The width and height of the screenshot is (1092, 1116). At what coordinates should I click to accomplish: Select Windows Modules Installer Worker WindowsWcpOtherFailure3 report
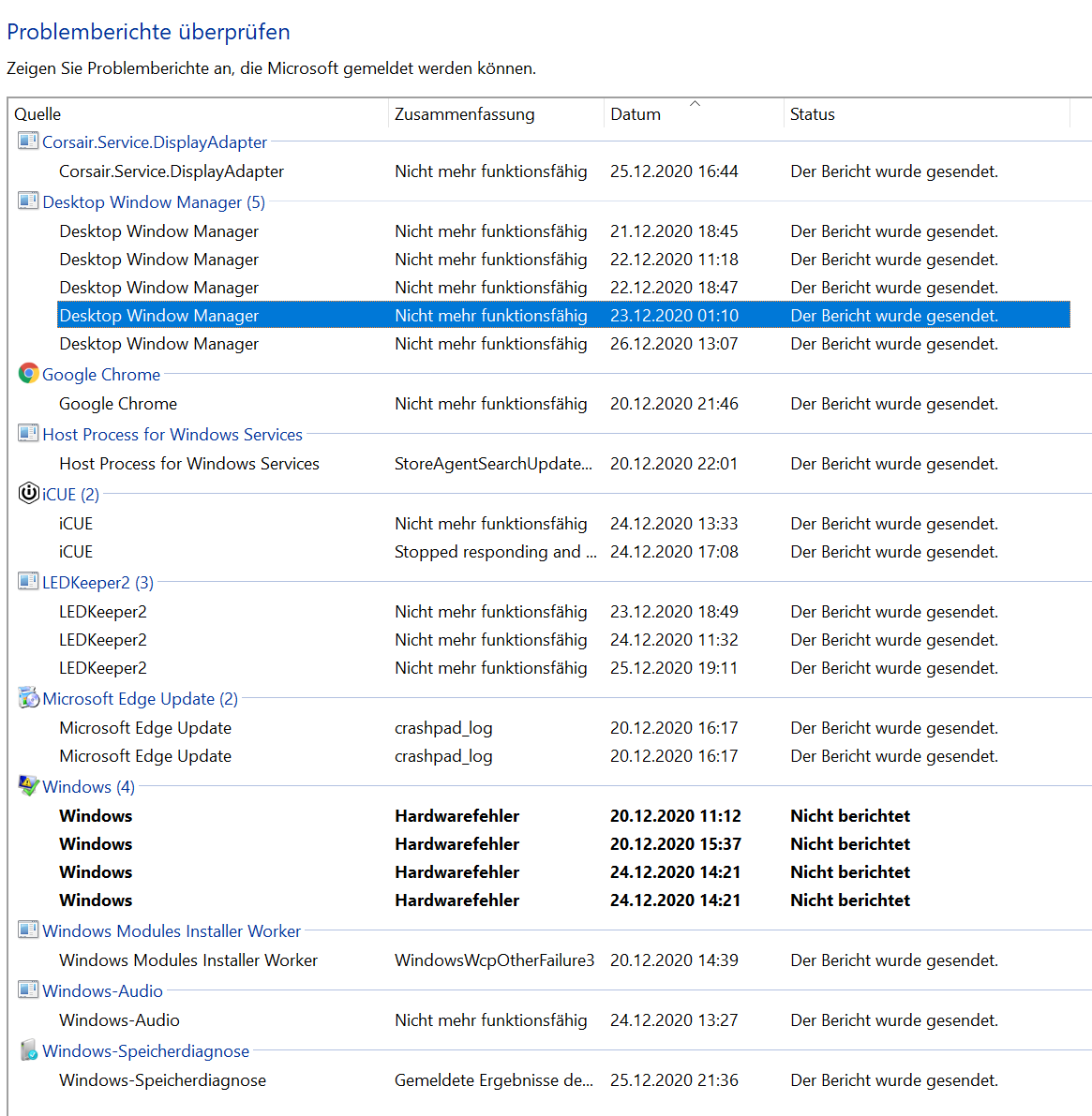tap(563, 960)
